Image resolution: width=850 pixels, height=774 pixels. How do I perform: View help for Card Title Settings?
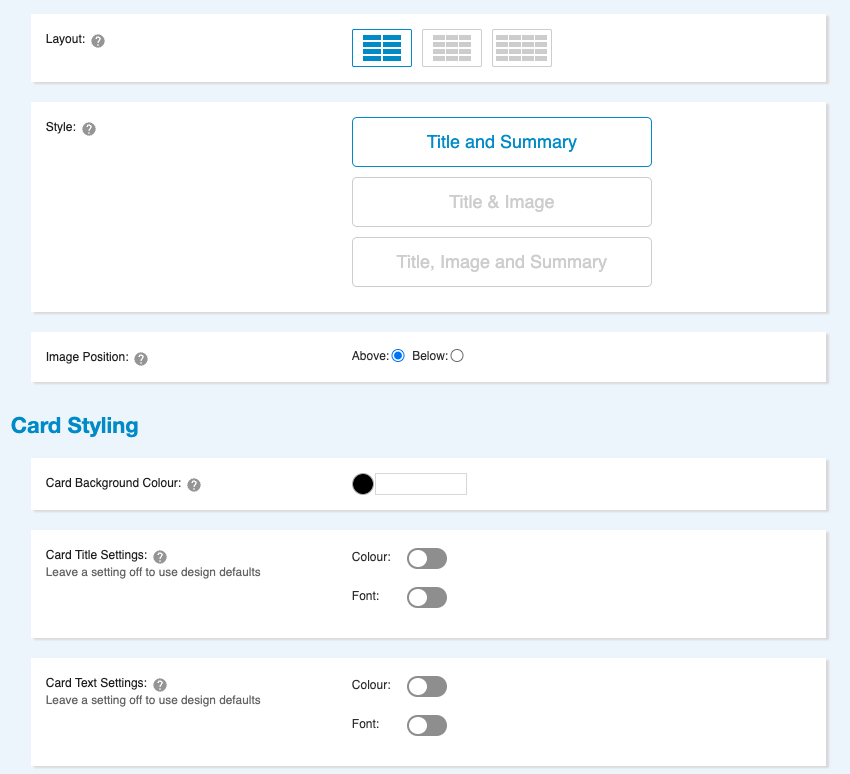click(x=160, y=557)
